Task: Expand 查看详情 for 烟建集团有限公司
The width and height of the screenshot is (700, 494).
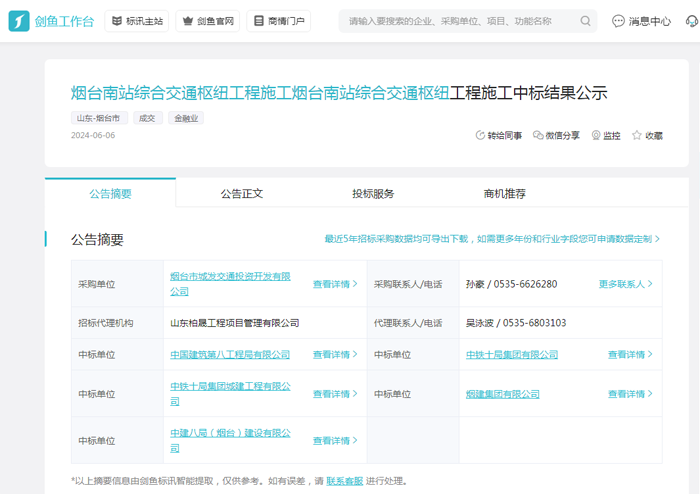Action: (630, 395)
